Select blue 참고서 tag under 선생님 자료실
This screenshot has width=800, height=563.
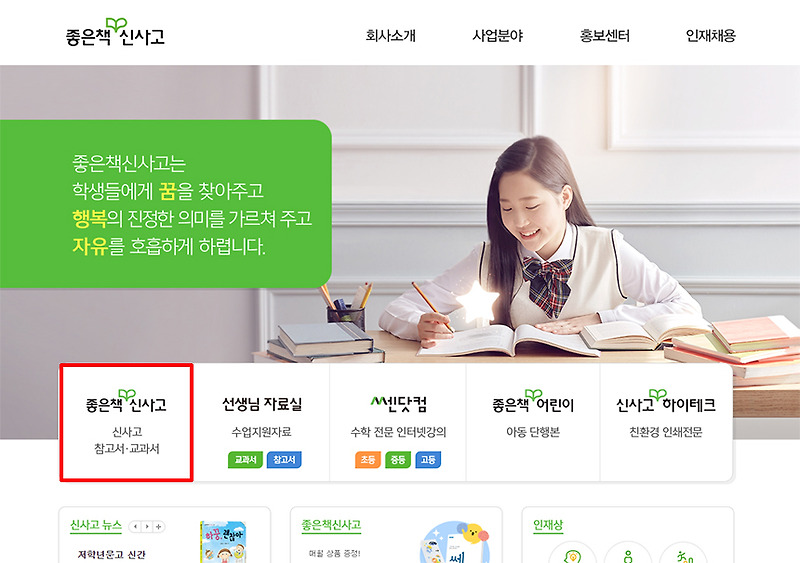click(x=284, y=459)
